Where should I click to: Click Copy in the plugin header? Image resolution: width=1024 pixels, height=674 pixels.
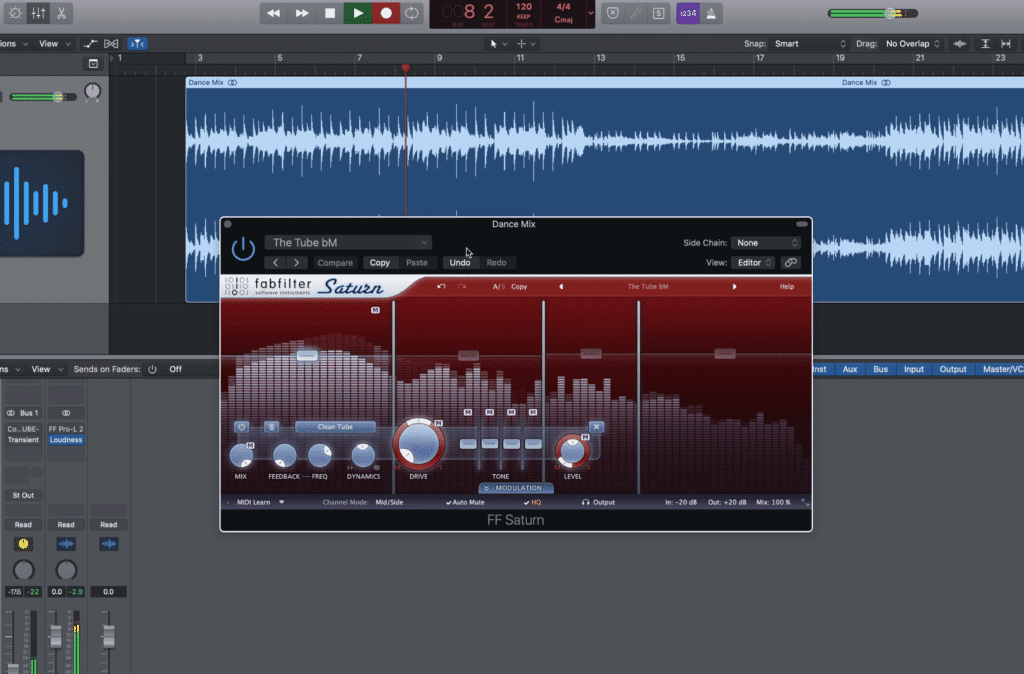click(379, 263)
